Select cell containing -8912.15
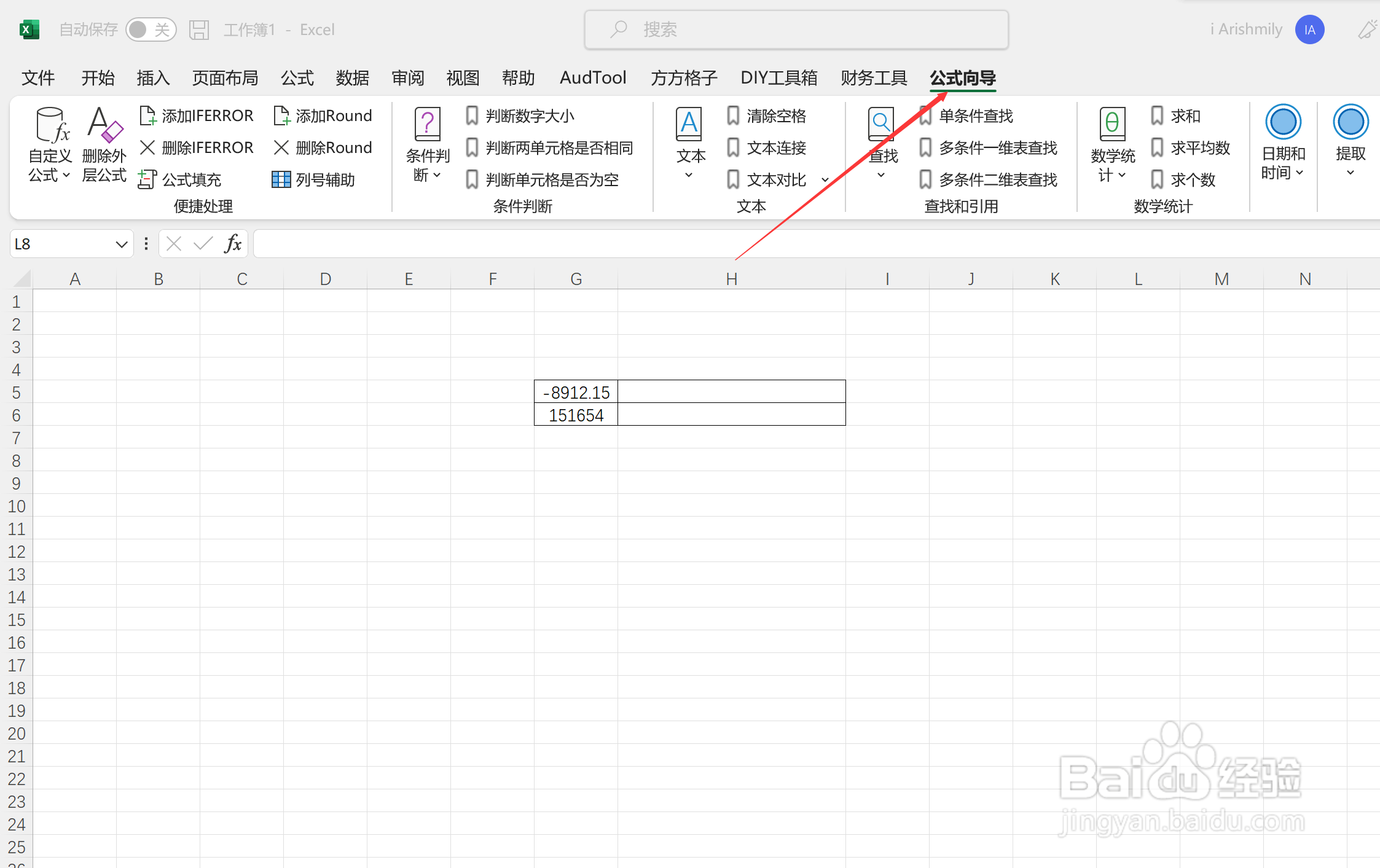1380x868 pixels. 576,392
